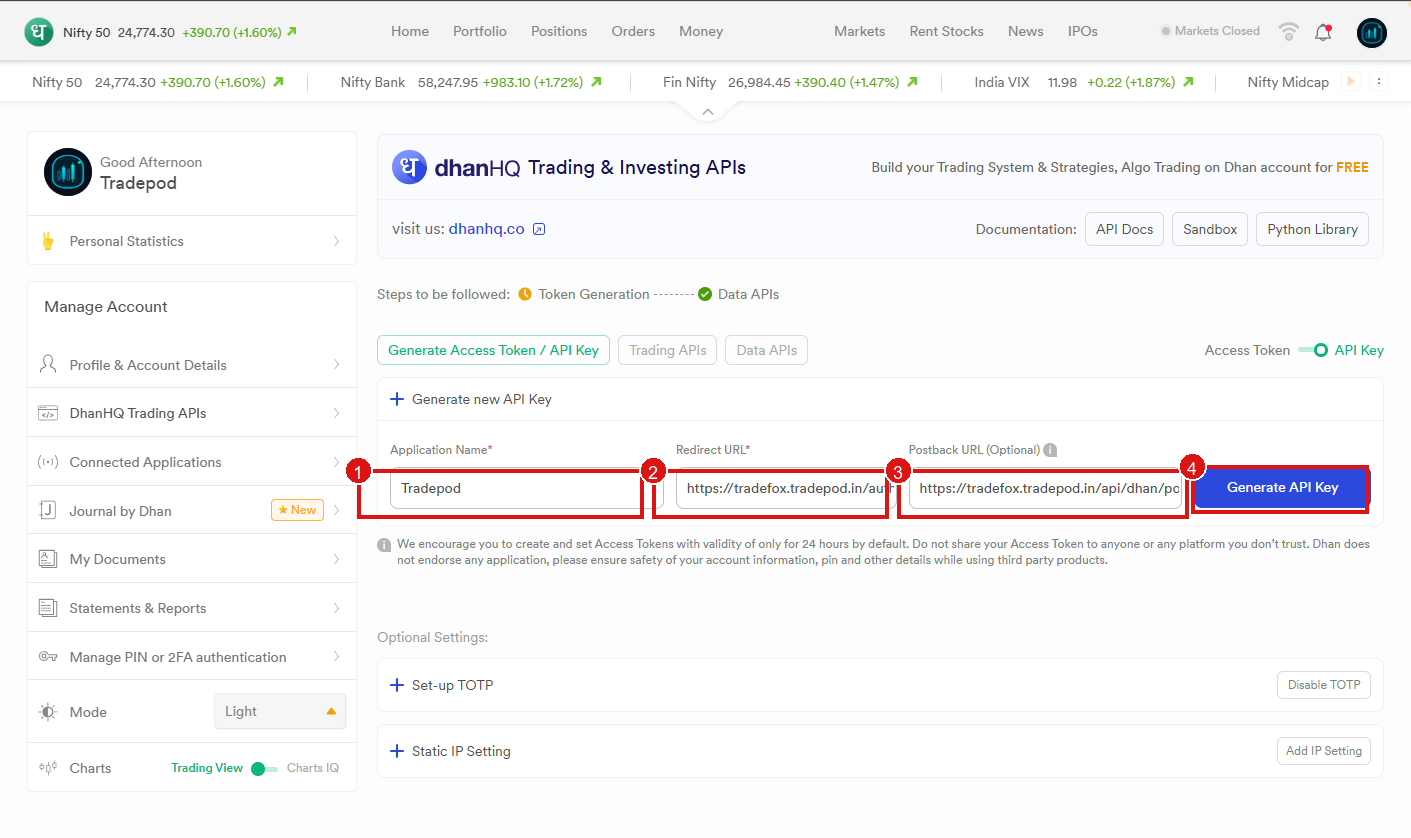Open the Mode Light dropdown
The height and width of the screenshot is (838, 1411).
[280, 711]
